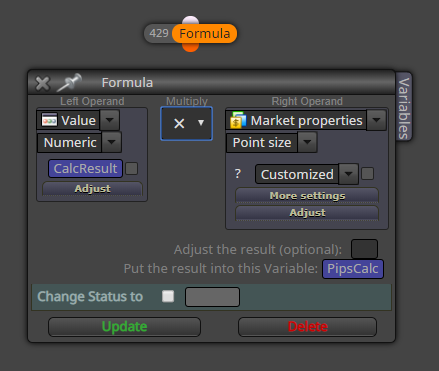Click the Market properties selector text

pos(306,120)
